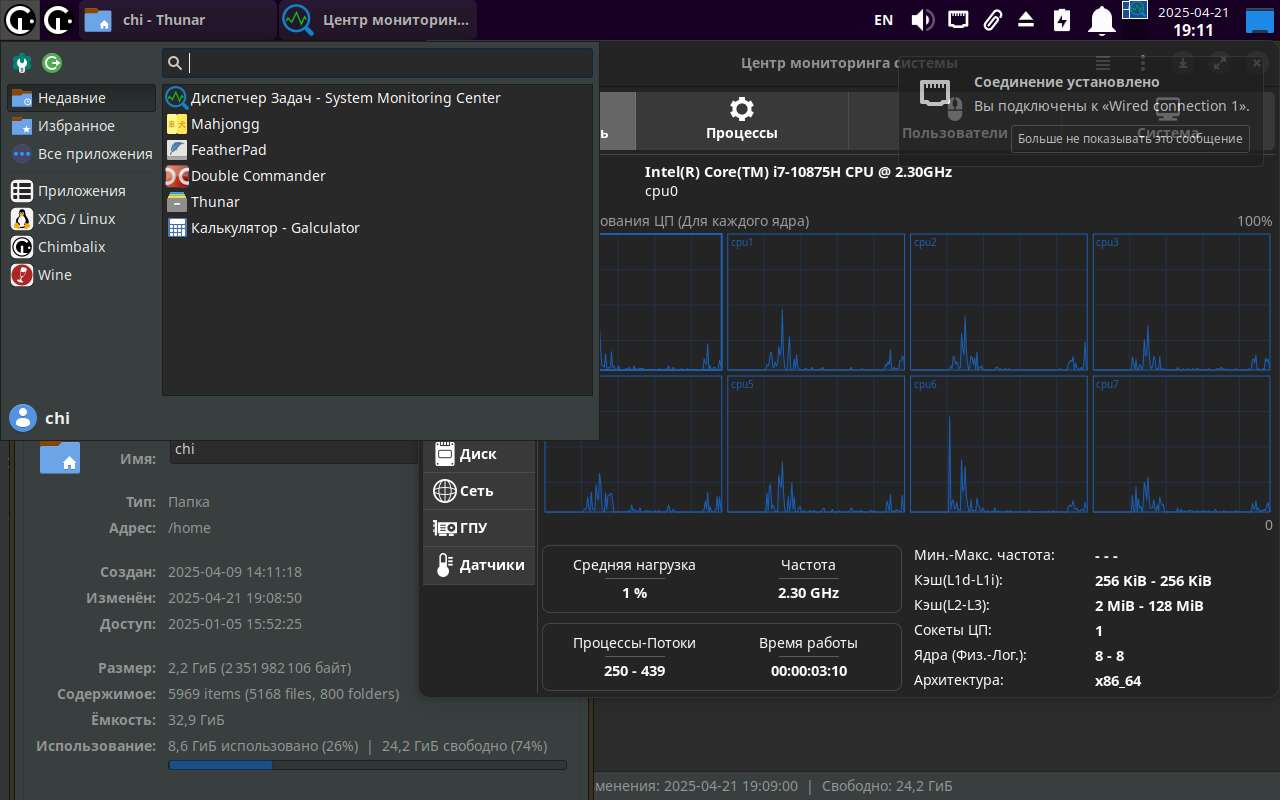1280x800 pixels.
Task: Click the Intel(R) Core(TM) i7-10875H CPU title
Action: [798, 172]
